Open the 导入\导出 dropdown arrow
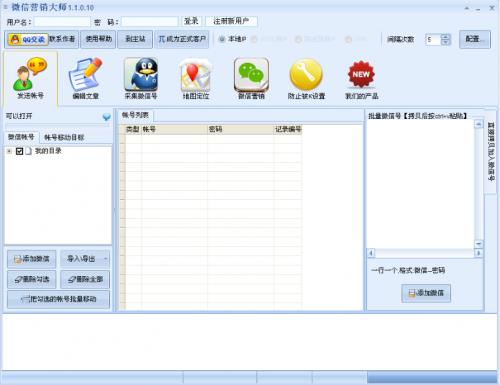500x385 pixels. (105, 259)
